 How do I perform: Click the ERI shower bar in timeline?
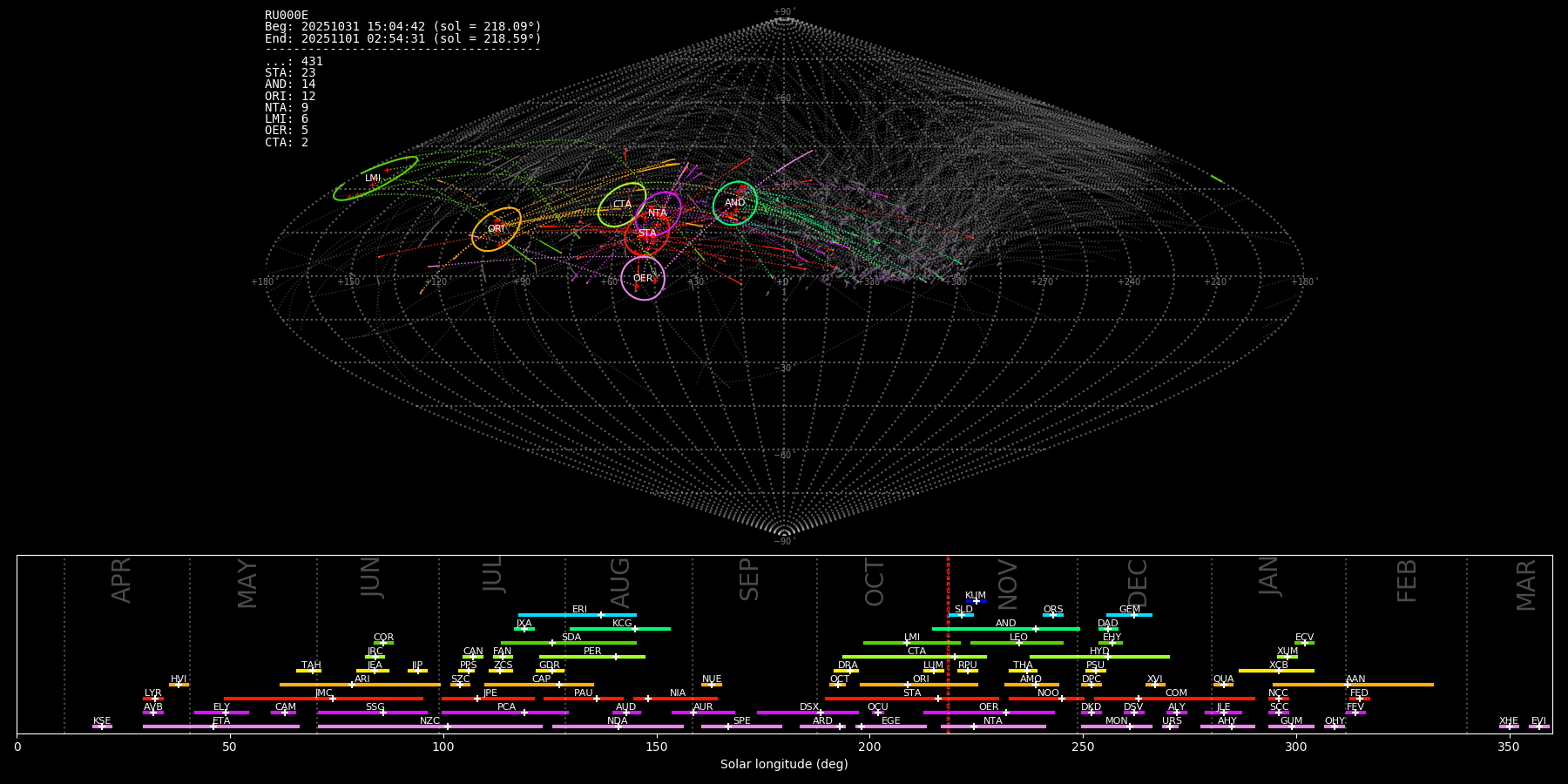[x=578, y=615]
